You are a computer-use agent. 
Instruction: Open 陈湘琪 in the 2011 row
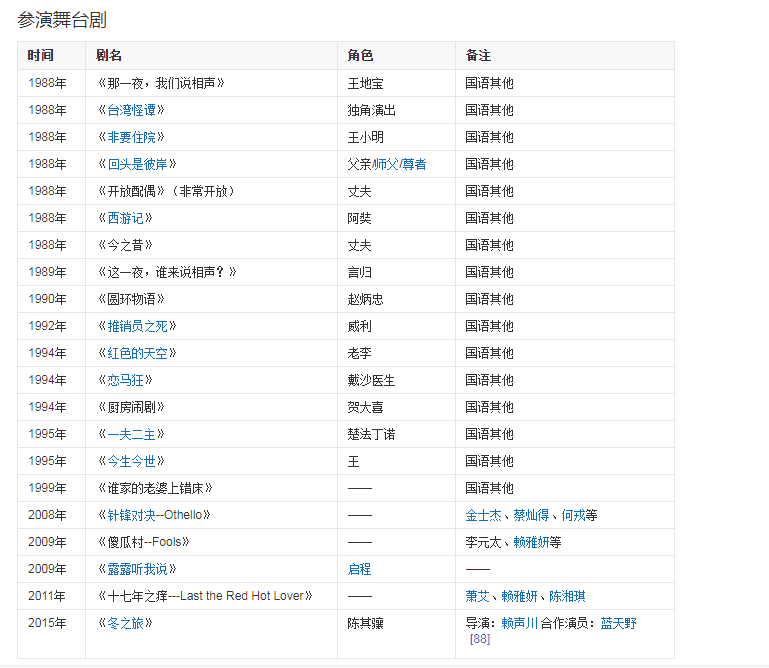(567, 596)
